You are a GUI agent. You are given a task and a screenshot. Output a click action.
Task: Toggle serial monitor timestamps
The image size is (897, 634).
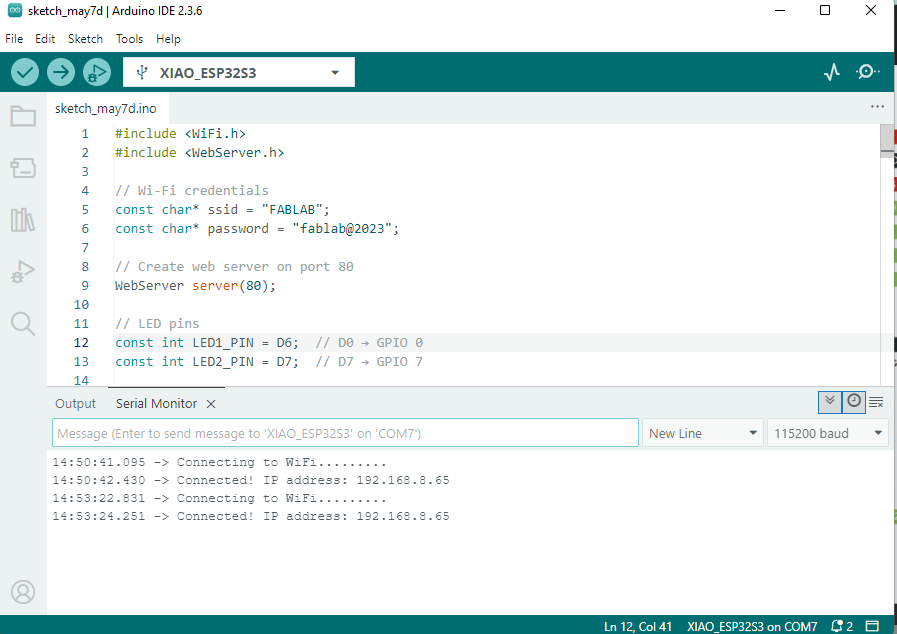tap(854, 402)
